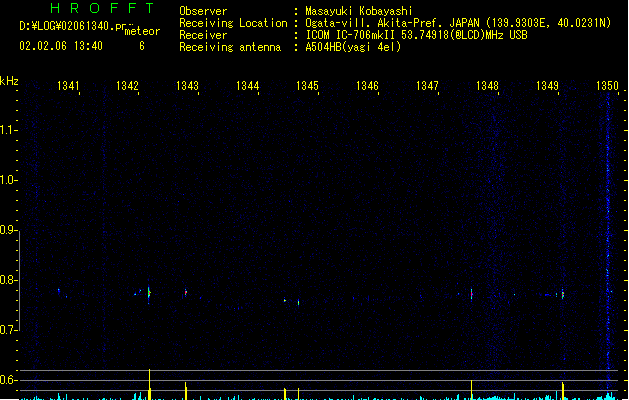Click the 1343 time axis label
The image size is (629, 400).
(187, 86)
